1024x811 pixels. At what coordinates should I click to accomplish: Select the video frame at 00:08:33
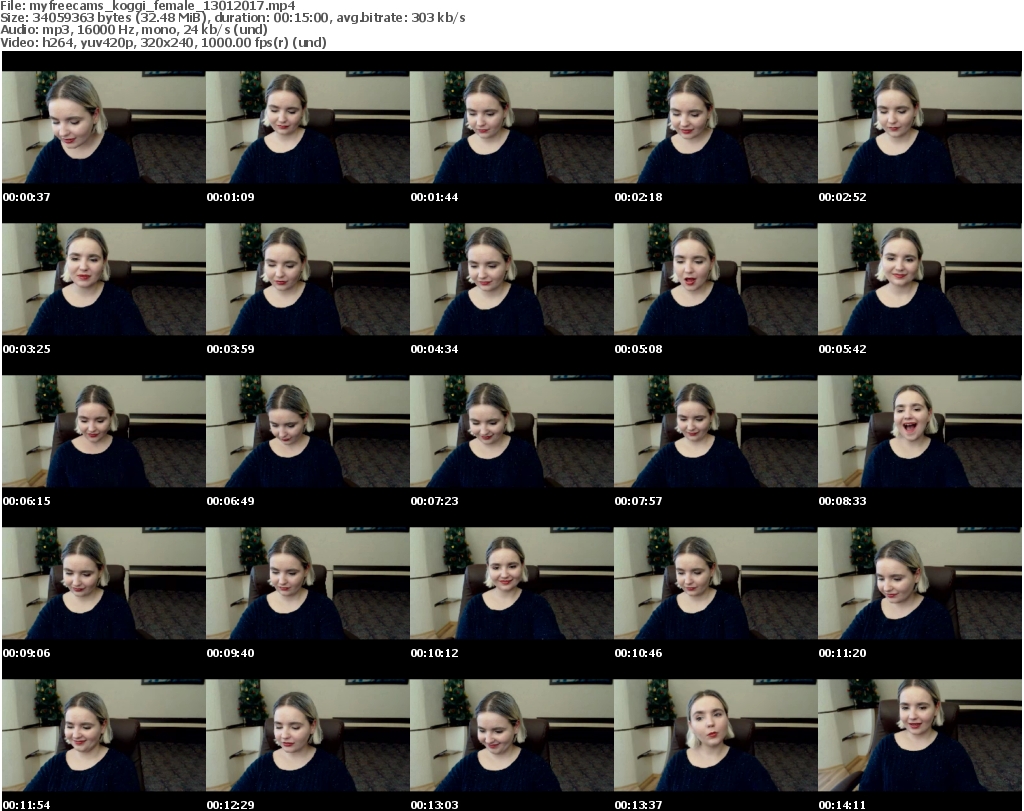point(920,431)
